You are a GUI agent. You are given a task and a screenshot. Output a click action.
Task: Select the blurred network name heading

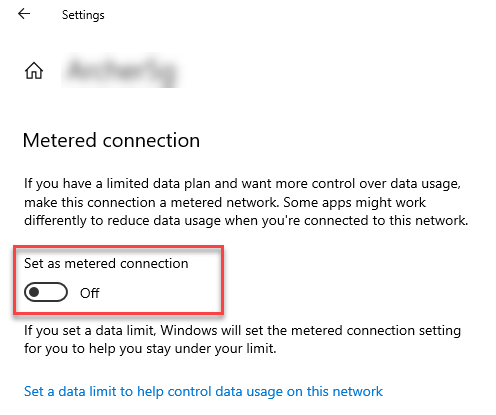tap(121, 70)
